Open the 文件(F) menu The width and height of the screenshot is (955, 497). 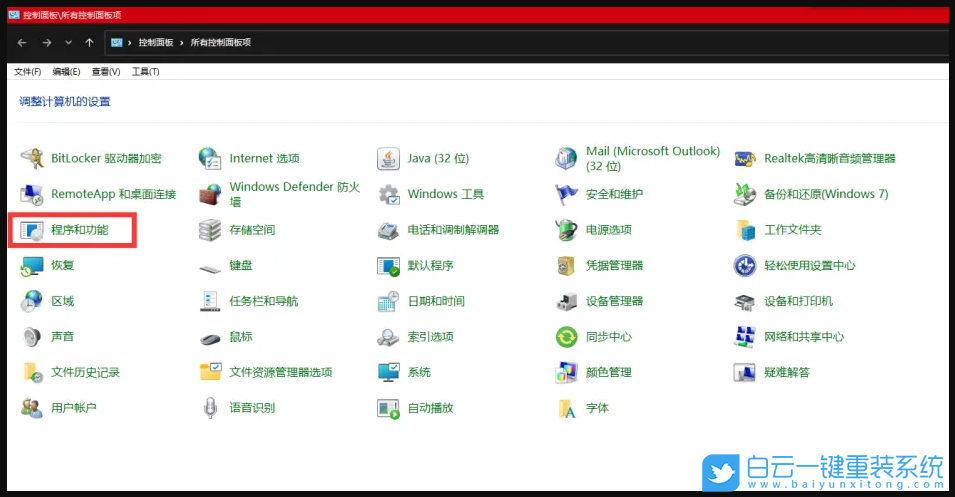(x=27, y=72)
